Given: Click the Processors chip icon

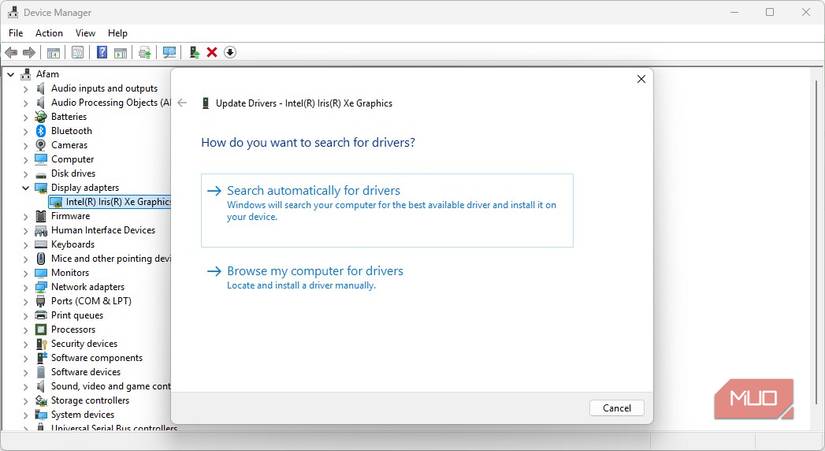Looking at the screenshot, I should pos(41,329).
